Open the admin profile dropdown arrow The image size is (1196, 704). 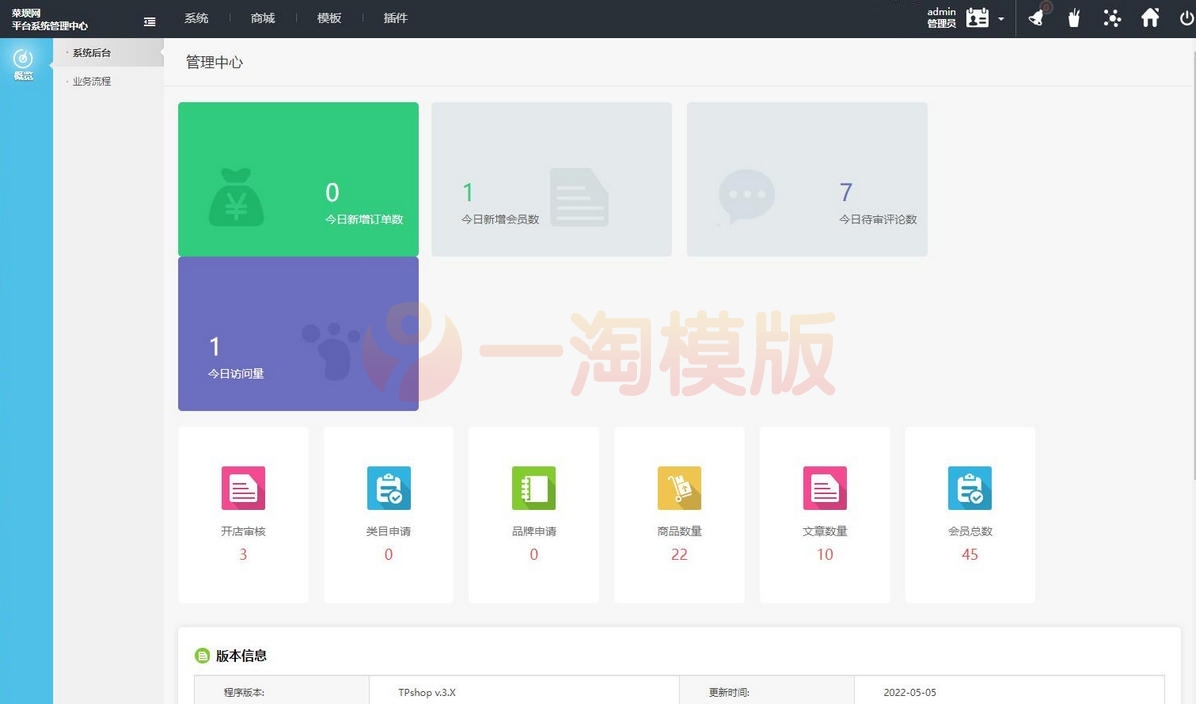click(1001, 18)
